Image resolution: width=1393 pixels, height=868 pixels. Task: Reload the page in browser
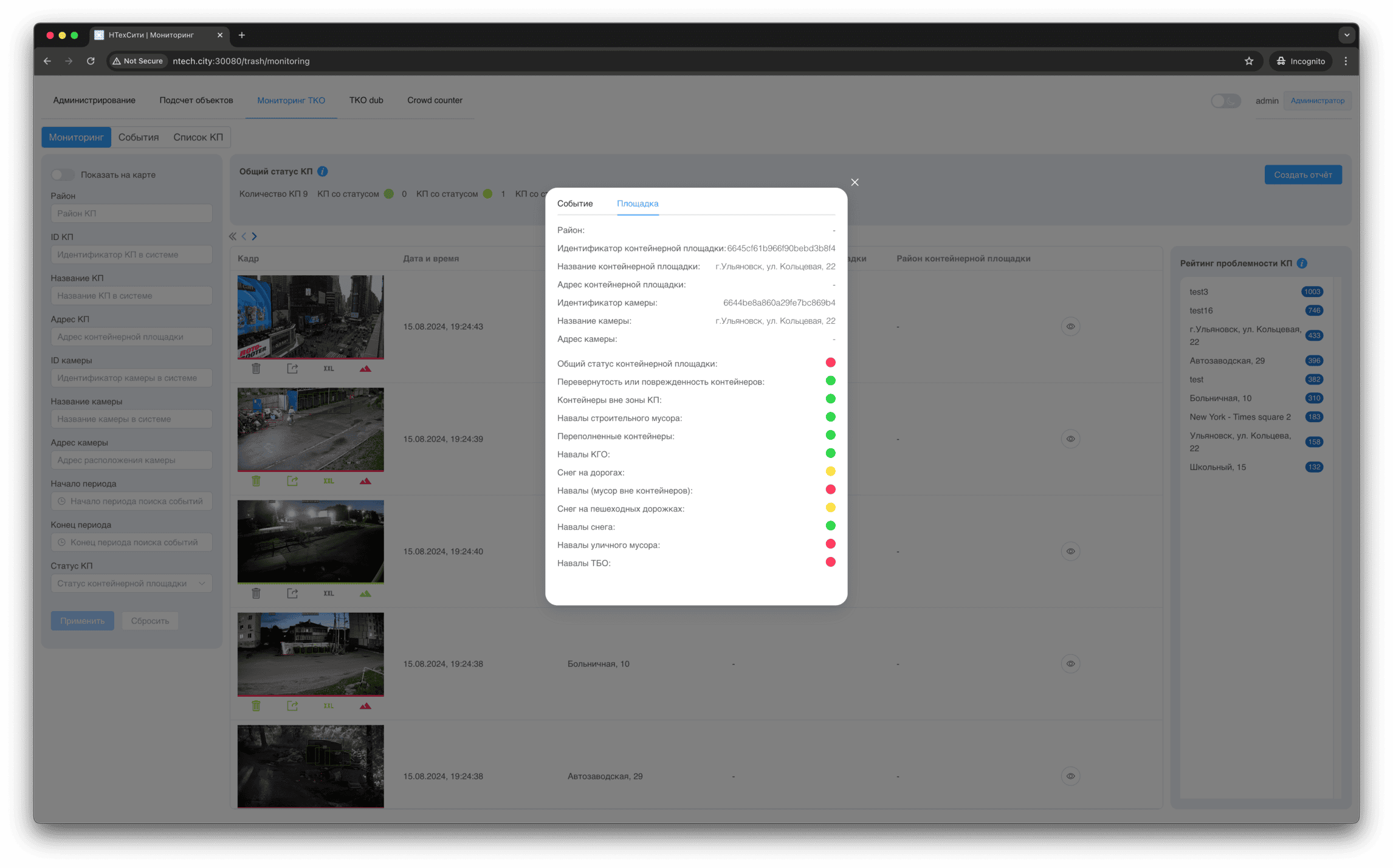pyautogui.click(x=91, y=61)
